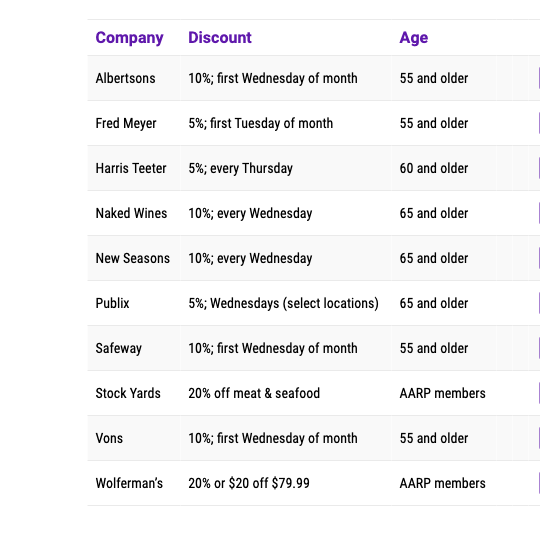
Task: Click Fred Meyer's first Tuesday discount text
Action: click(260, 123)
